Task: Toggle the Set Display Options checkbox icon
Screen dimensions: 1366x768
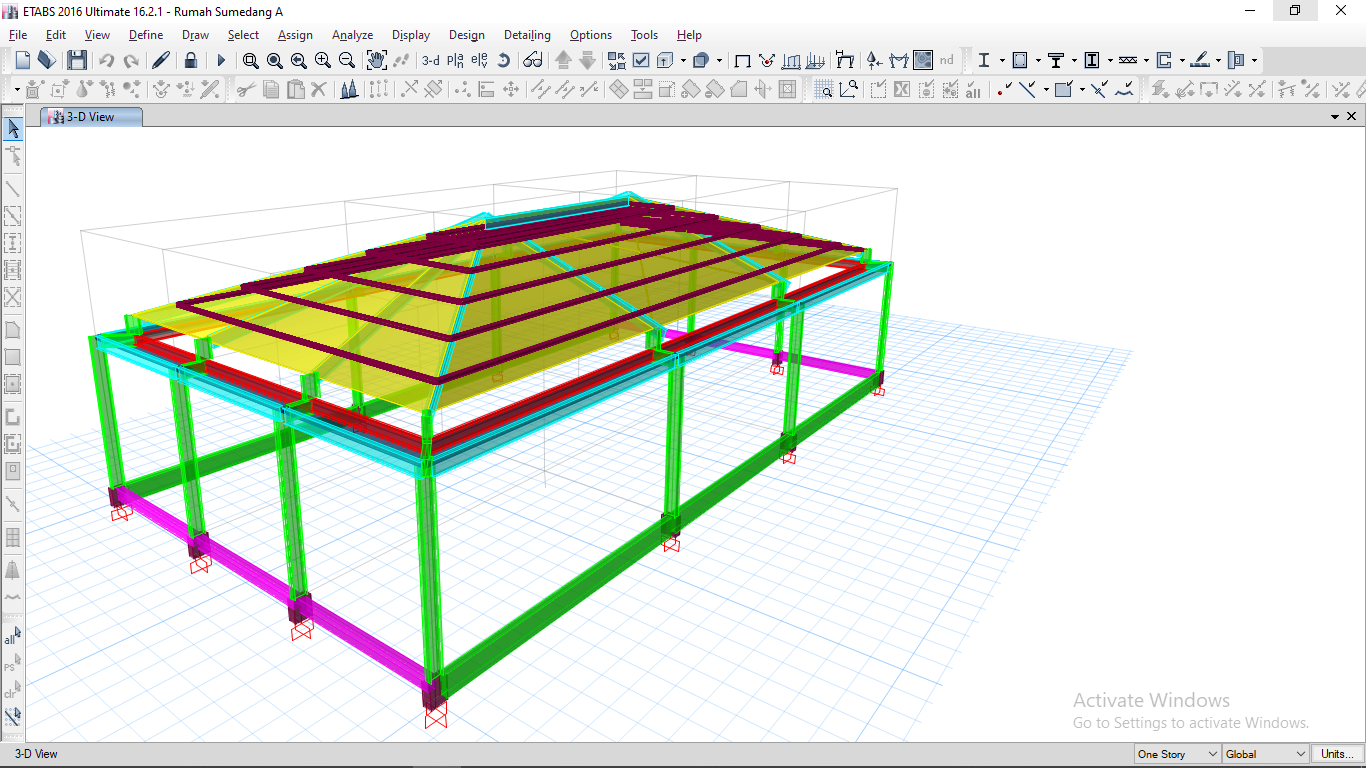Action: pos(641,61)
